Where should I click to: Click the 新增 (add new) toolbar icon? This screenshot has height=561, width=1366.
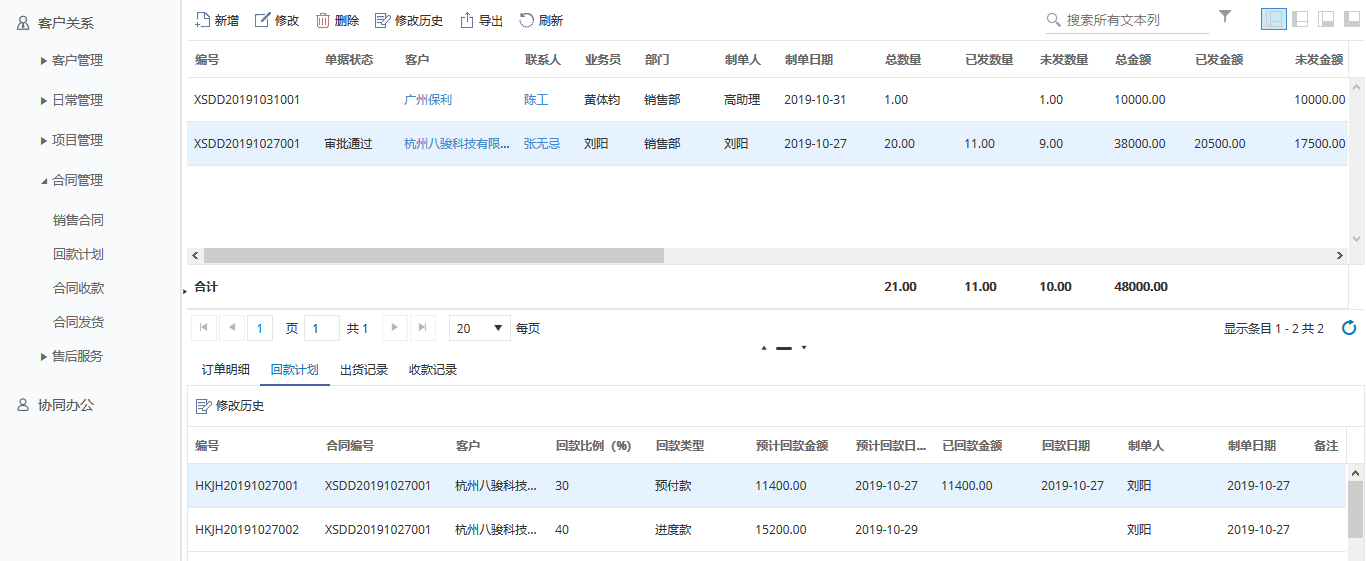202,20
